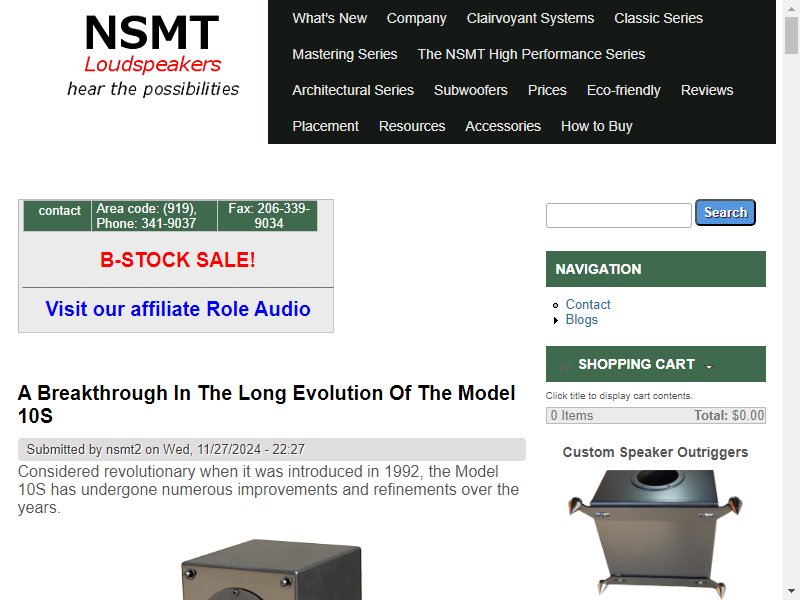Click the scrollbar down arrow
800x600 pixels.
(x=792, y=593)
